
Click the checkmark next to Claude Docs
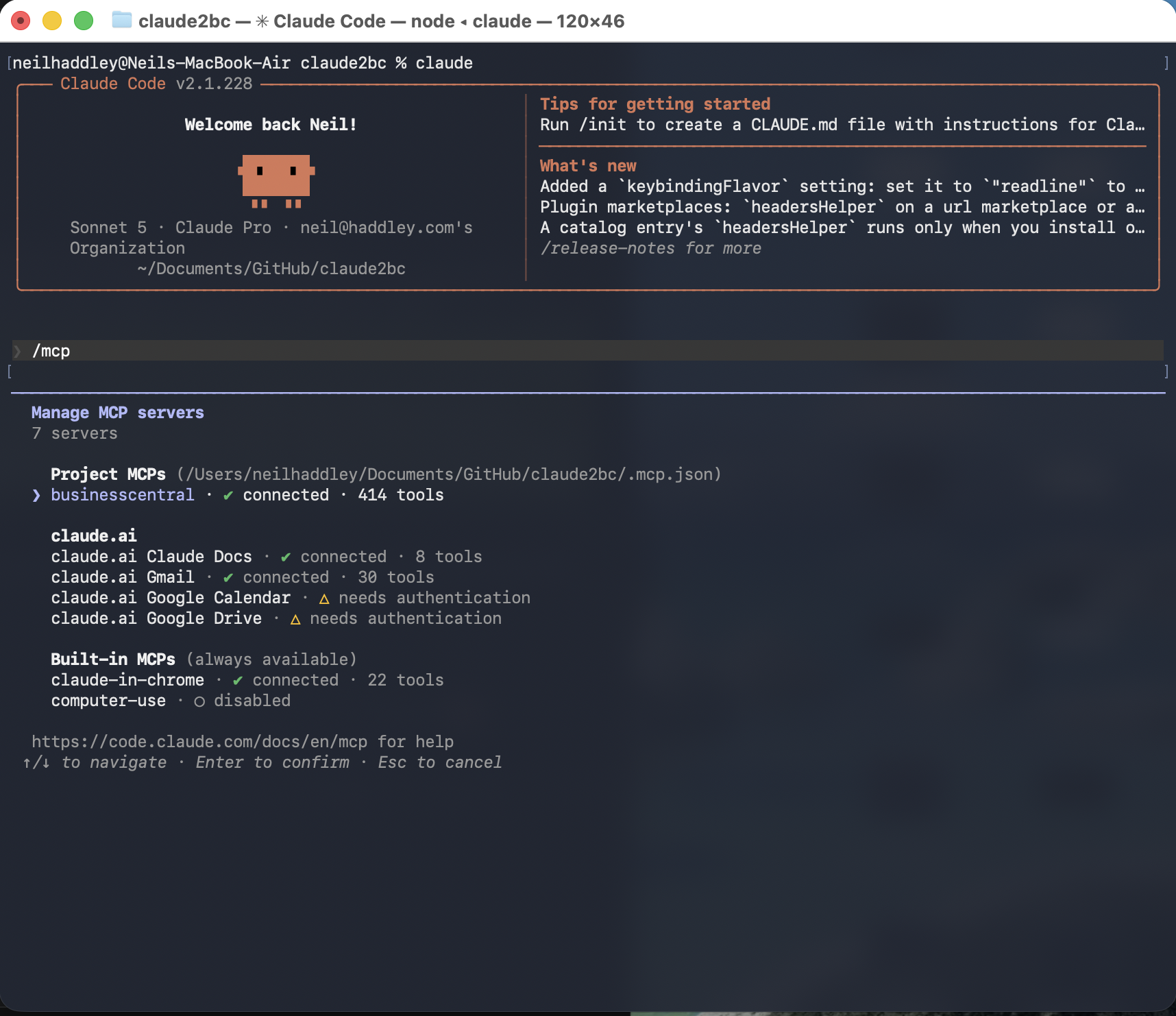tap(286, 557)
